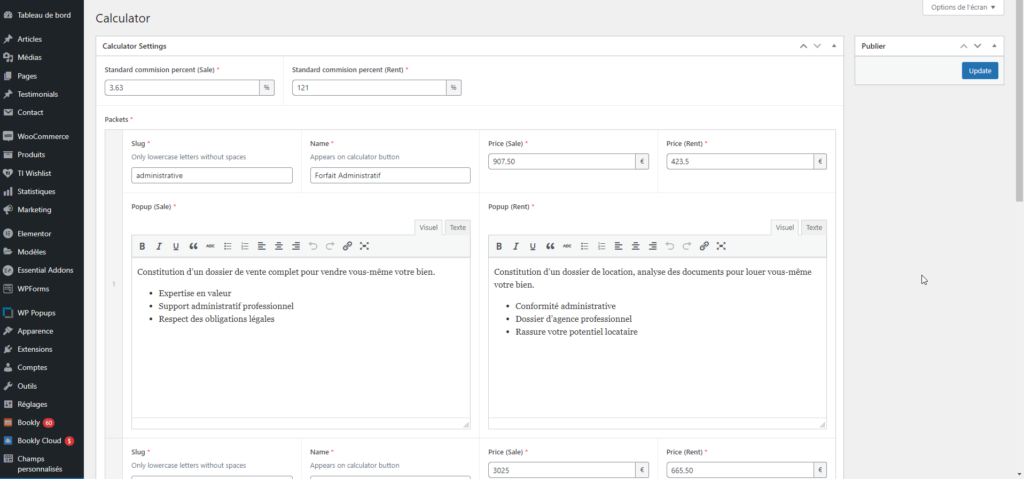Click Price (Sale) field showing 907.50
The width and height of the screenshot is (1024, 479).
click(x=562, y=161)
